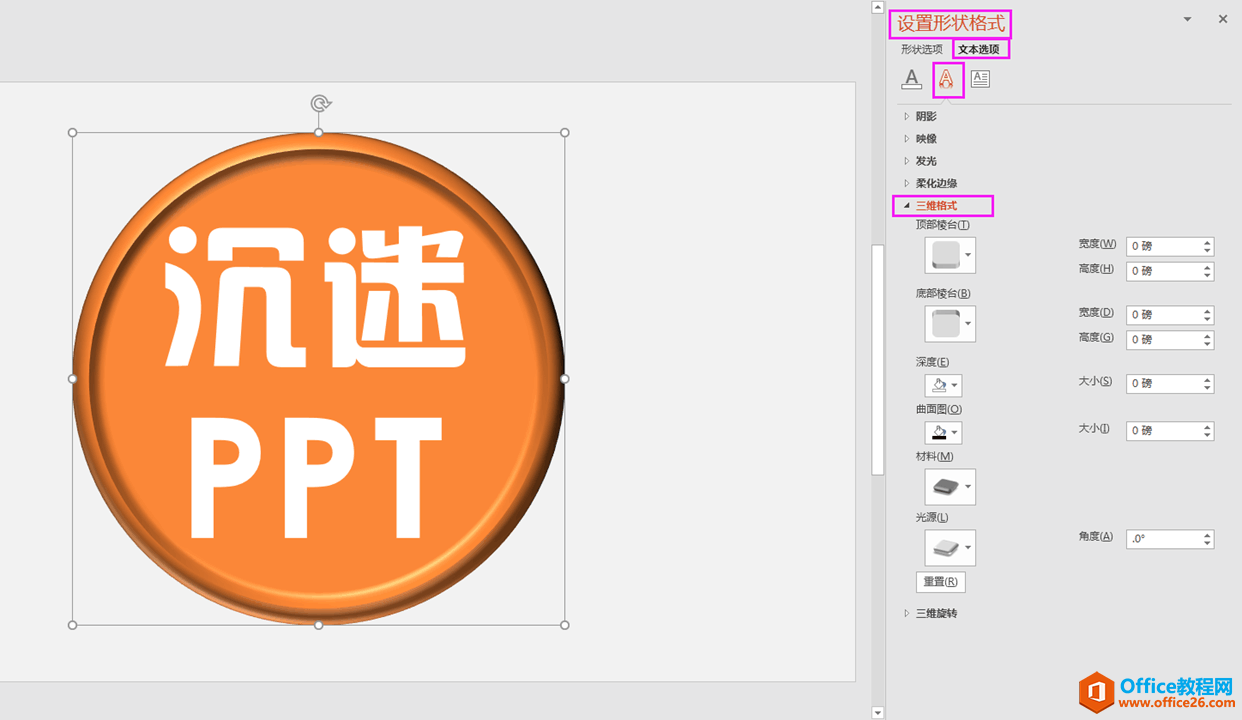Open the 顶部棱台 bevel preset dropdown
1242x720 pixels.
coord(950,255)
